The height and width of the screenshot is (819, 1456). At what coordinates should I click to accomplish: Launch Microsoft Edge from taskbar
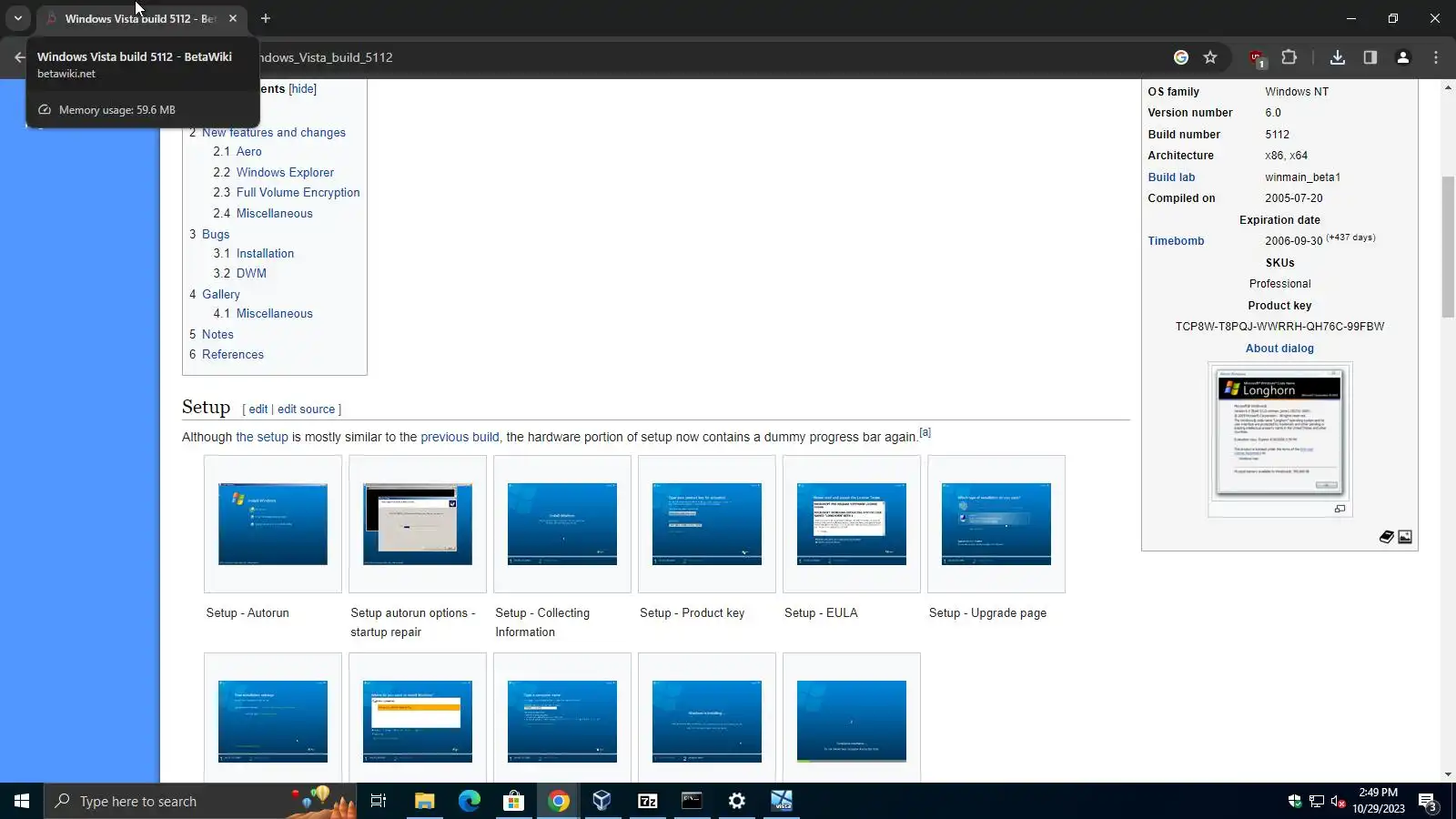pos(469,801)
